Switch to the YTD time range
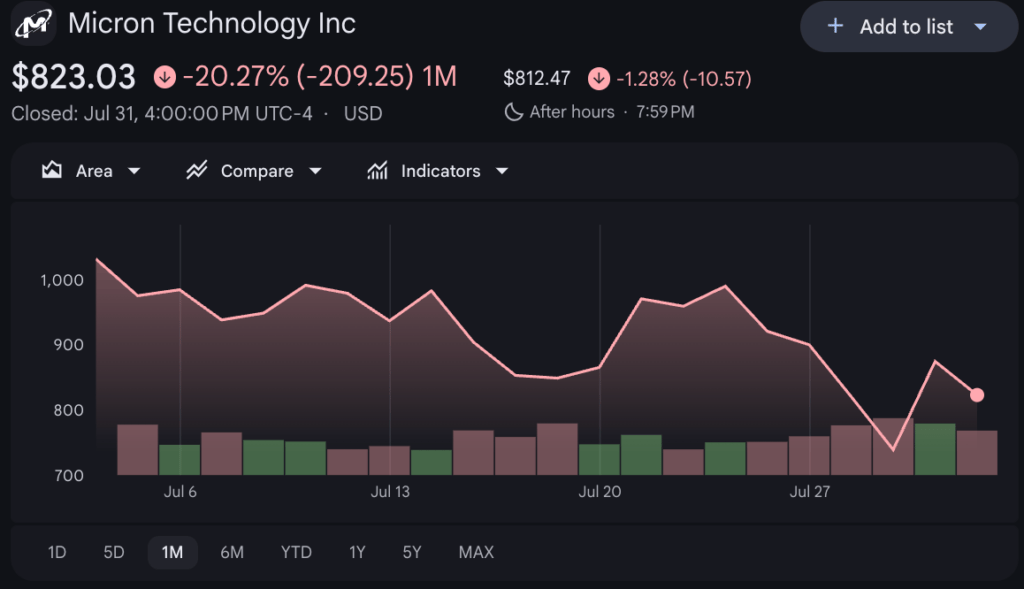Viewport: 1024px width, 589px height. 296,552
